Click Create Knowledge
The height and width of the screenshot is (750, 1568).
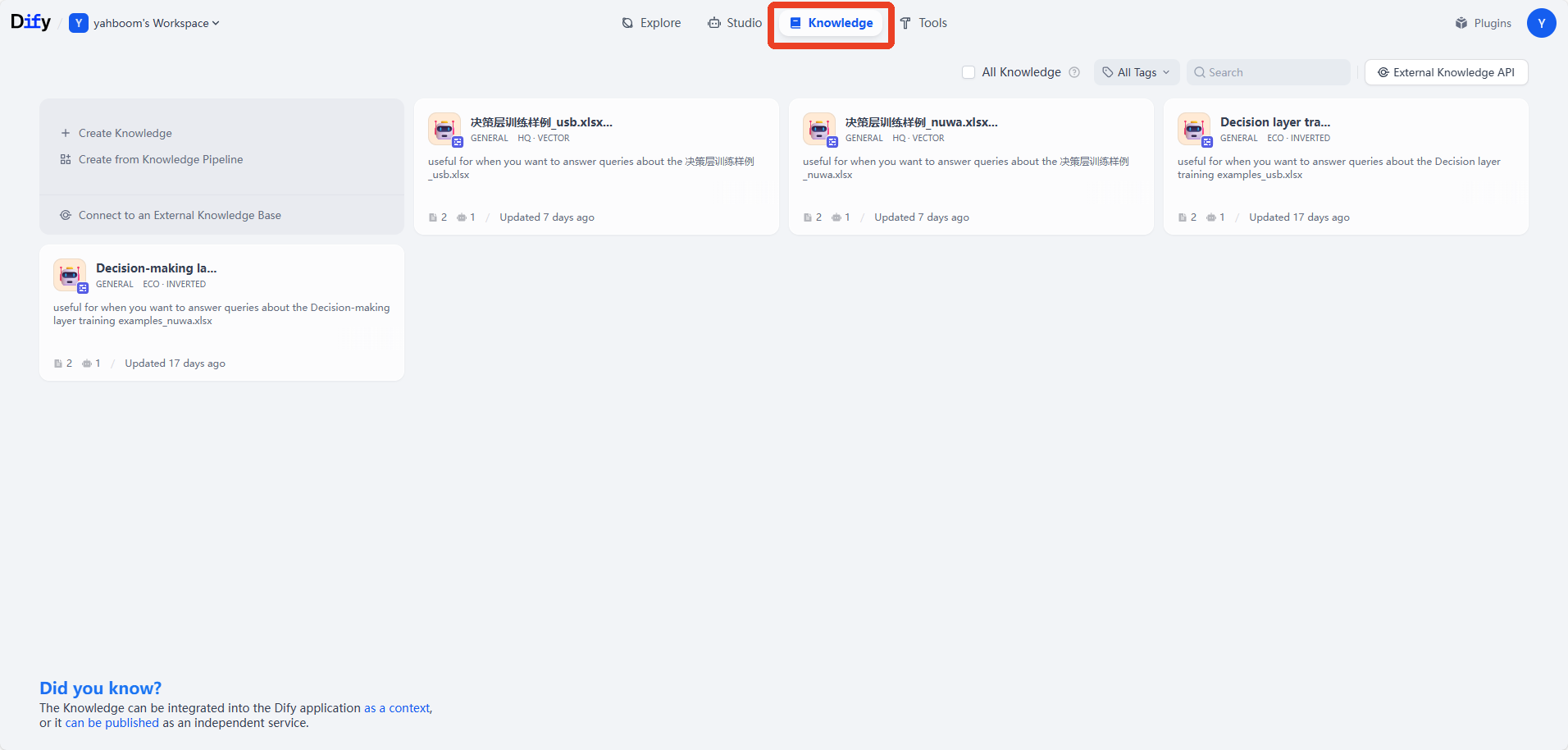coord(116,133)
